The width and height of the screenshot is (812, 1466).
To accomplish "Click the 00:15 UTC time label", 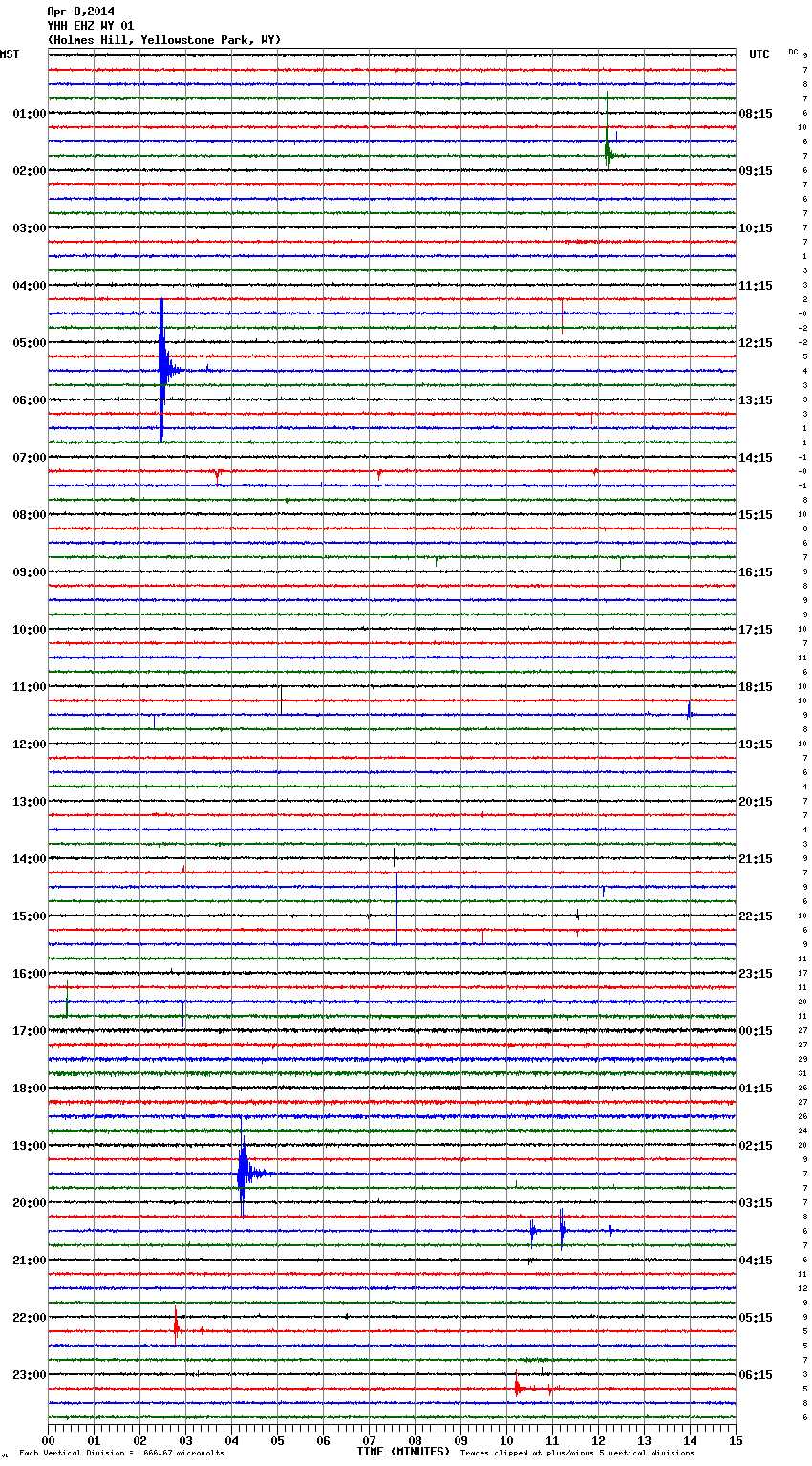I will (756, 1031).
